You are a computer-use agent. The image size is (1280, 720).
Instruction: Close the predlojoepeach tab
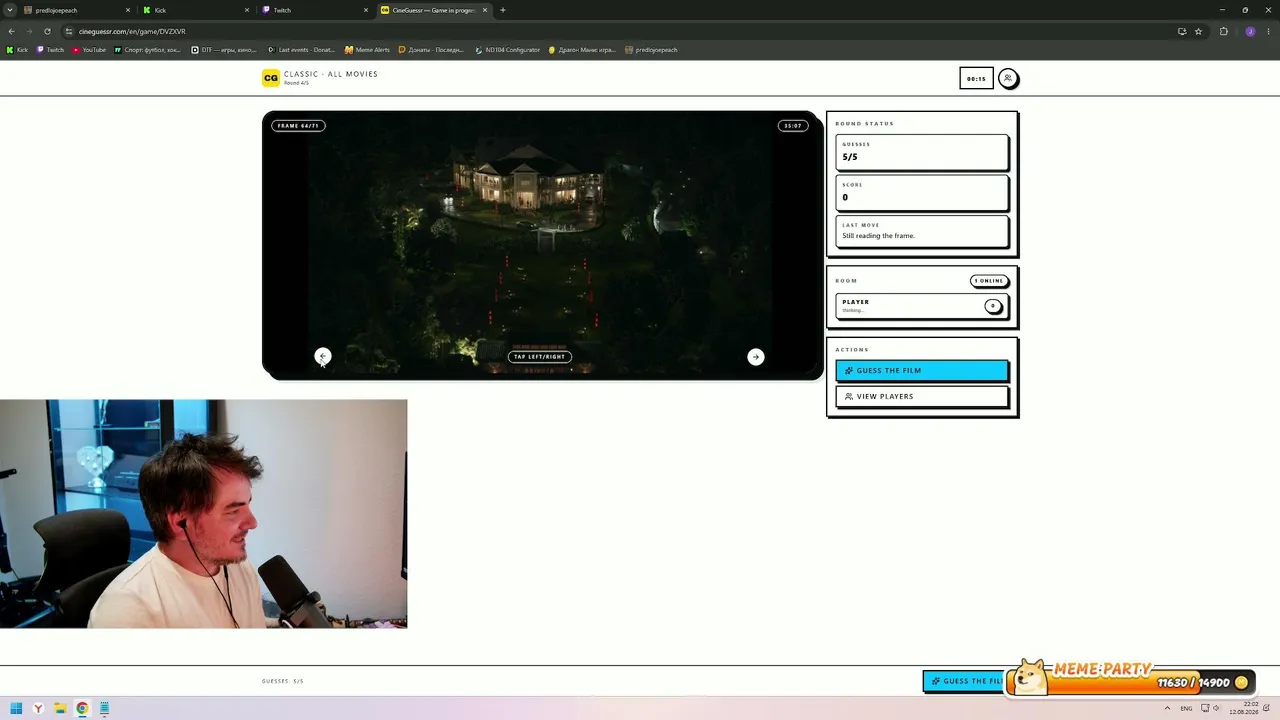click(128, 10)
